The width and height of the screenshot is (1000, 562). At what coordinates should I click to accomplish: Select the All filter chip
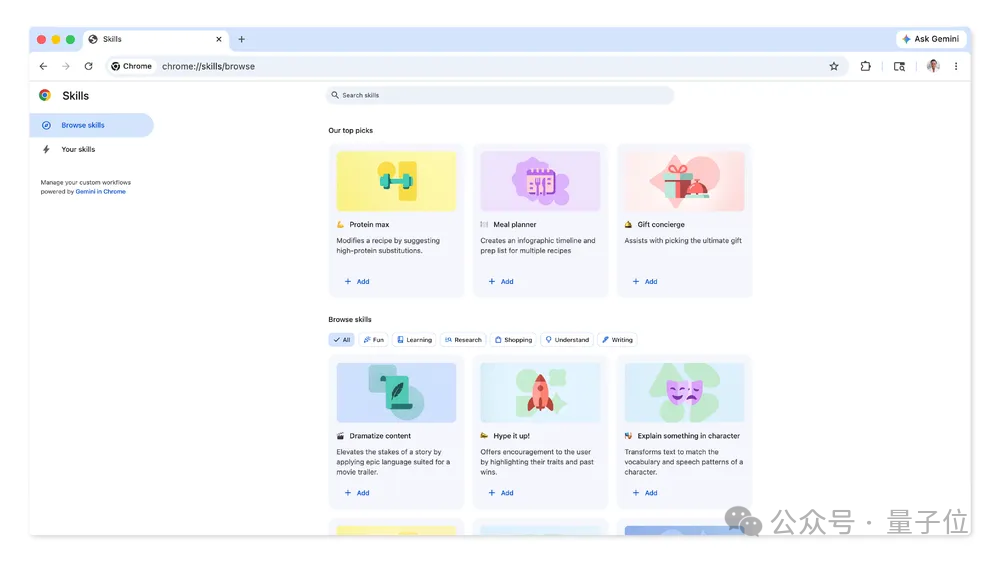click(x=341, y=340)
